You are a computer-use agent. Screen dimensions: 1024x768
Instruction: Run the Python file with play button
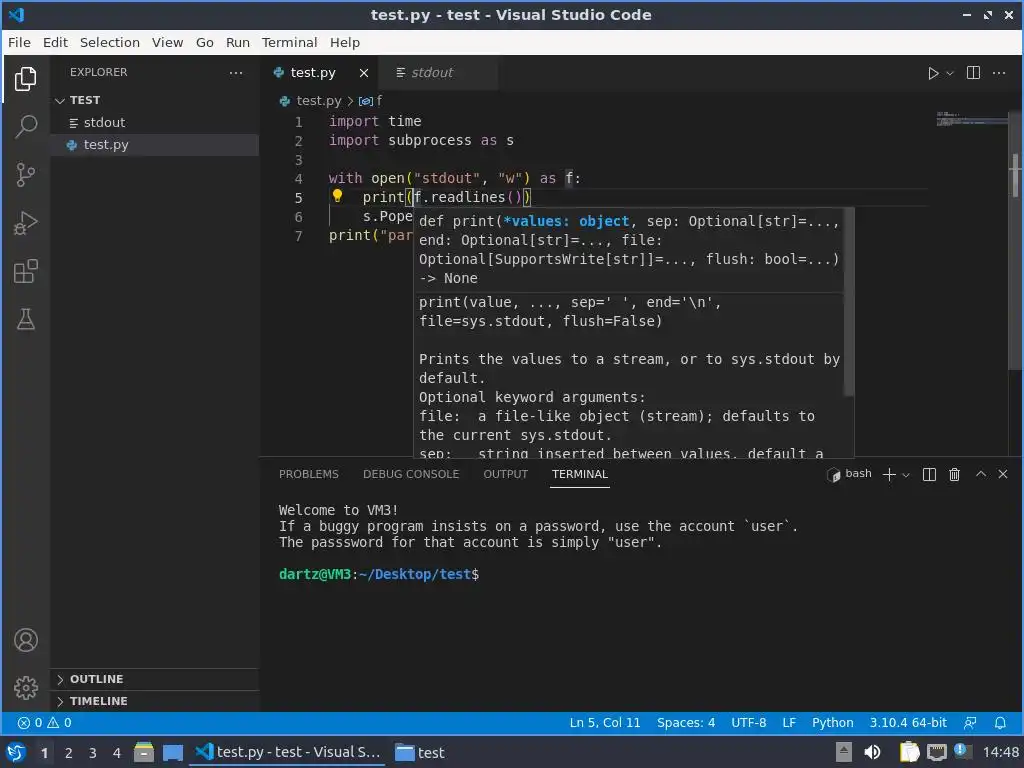pos(933,73)
